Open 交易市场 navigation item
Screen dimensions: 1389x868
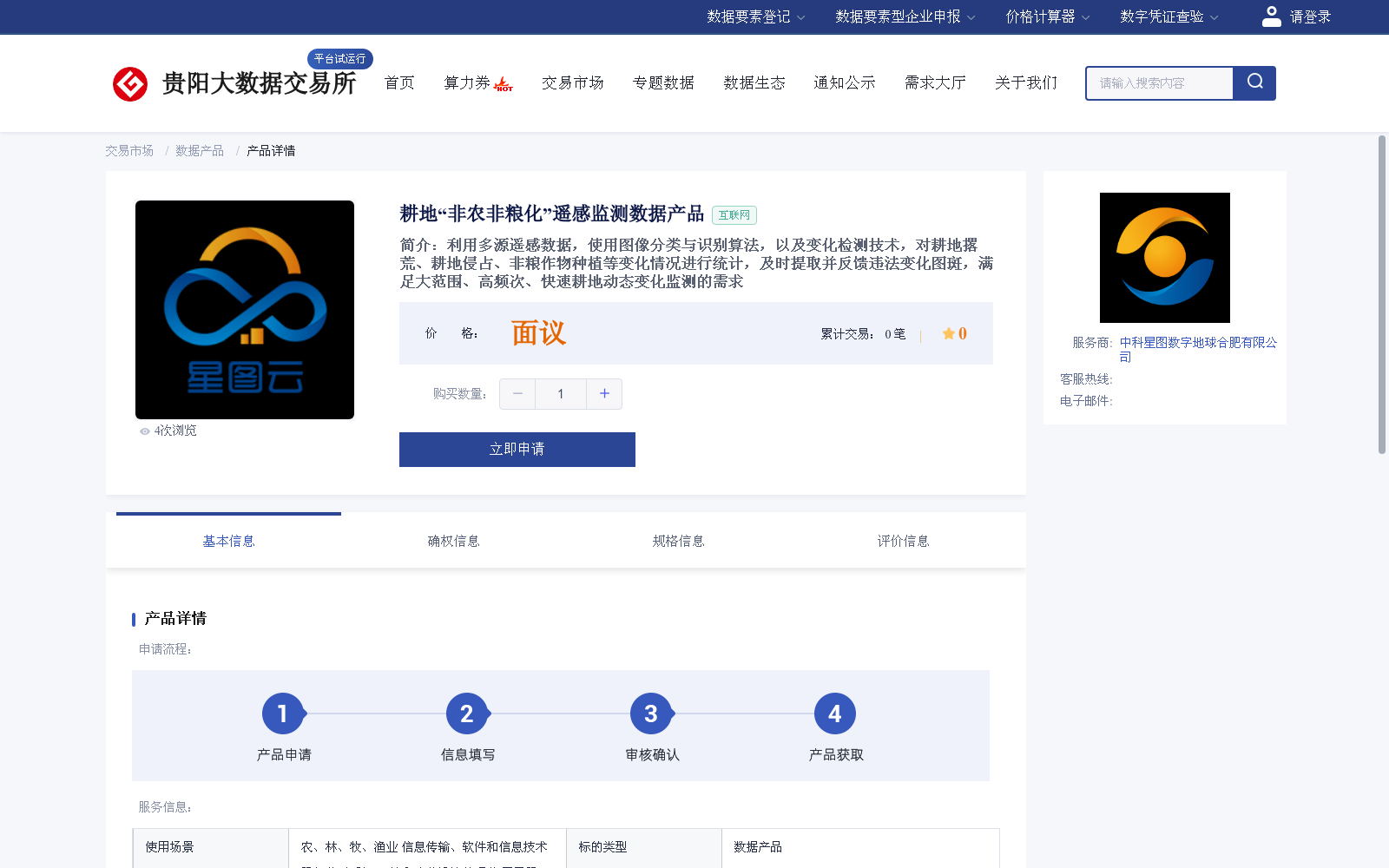pyautogui.click(x=573, y=83)
